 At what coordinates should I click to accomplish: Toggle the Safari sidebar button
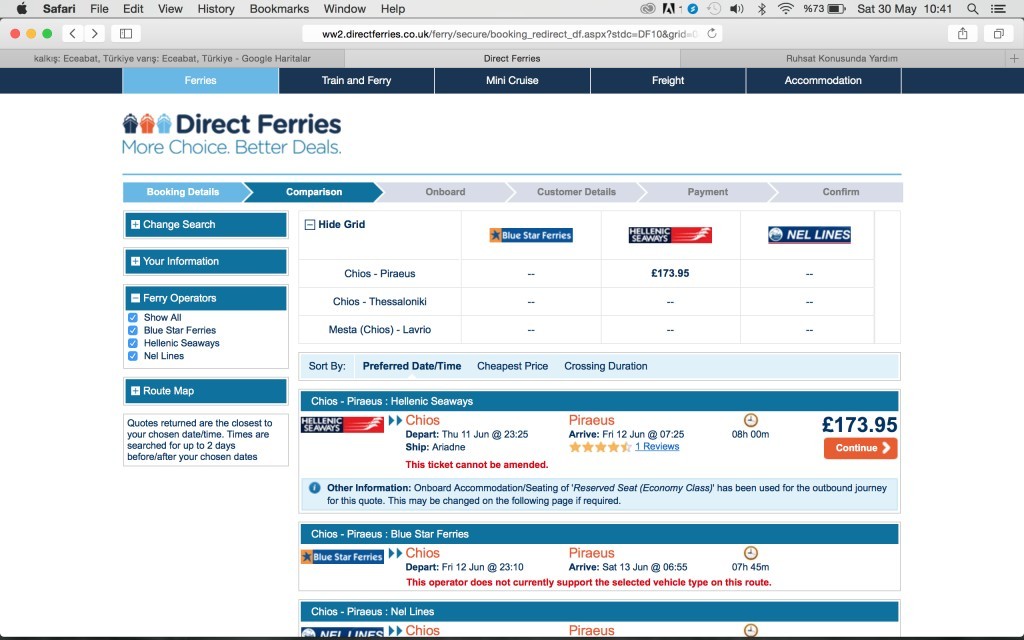126,33
